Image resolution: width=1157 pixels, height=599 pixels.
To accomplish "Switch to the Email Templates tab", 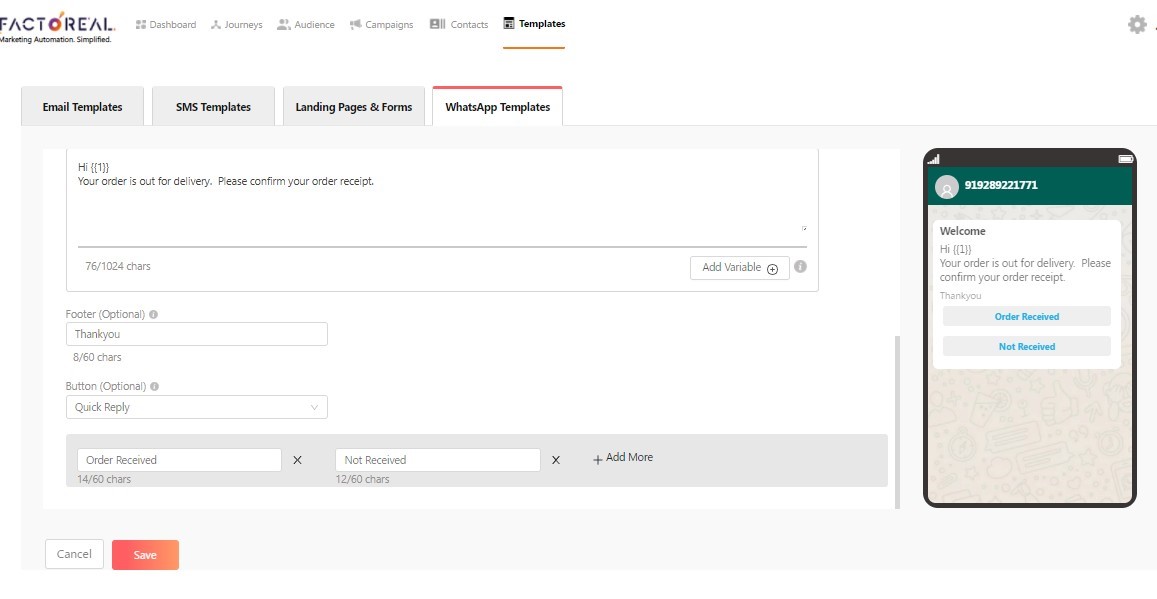I will [82, 106].
